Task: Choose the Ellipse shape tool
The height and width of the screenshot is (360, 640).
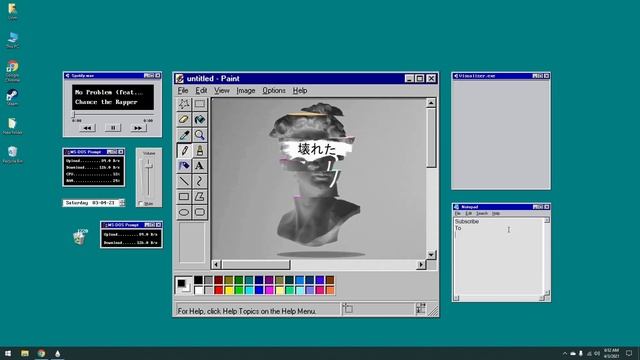Action: tap(184, 212)
